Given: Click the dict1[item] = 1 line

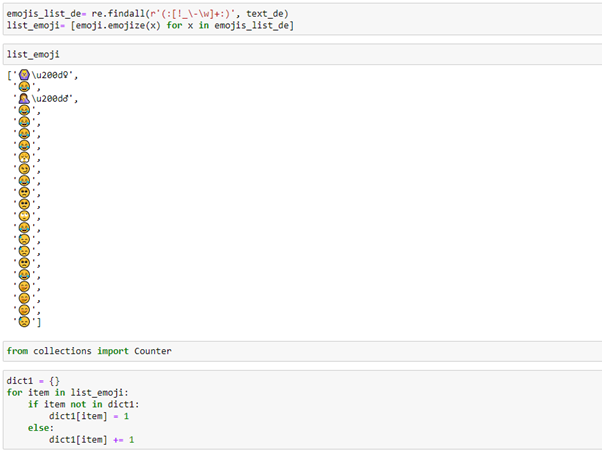Looking at the screenshot, I should pos(89,416).
